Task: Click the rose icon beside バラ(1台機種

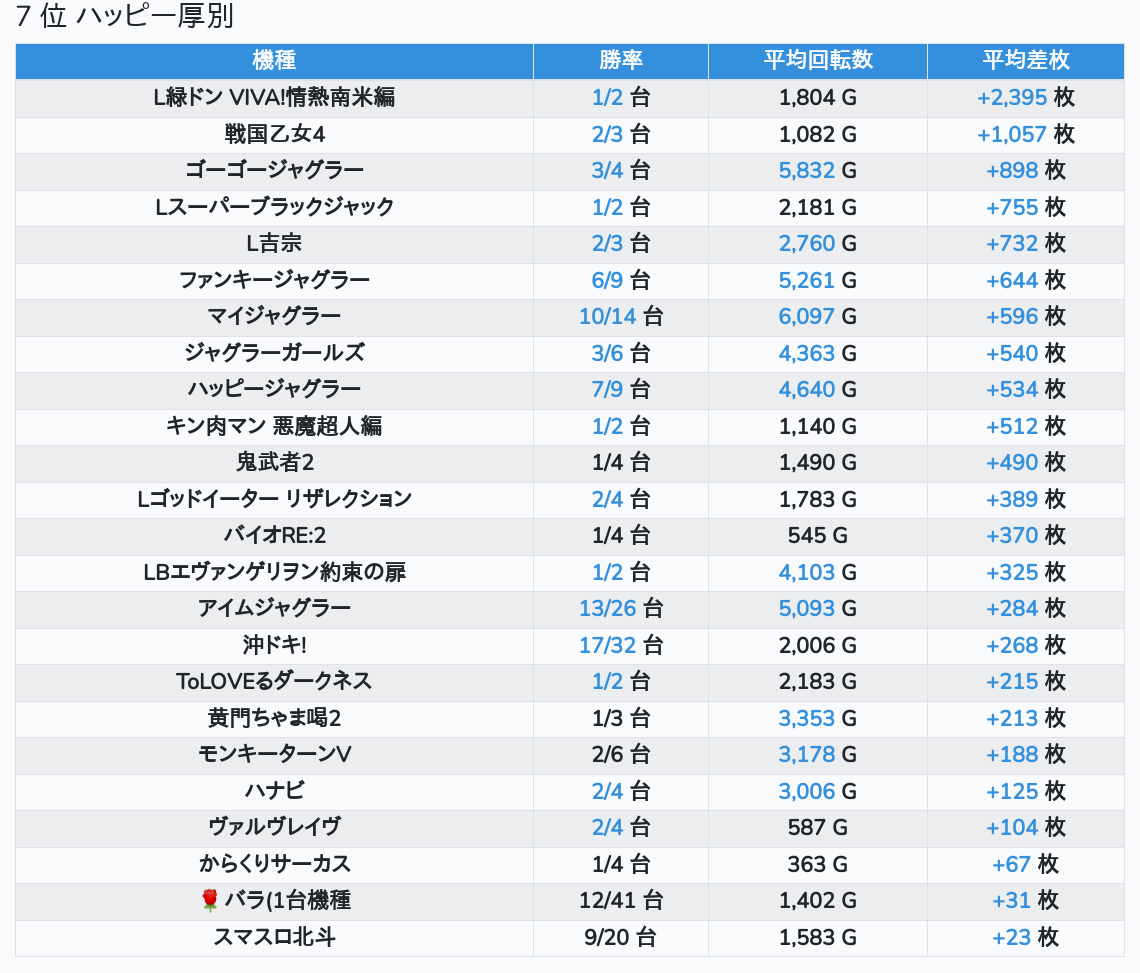Action: tap(209, 901)
